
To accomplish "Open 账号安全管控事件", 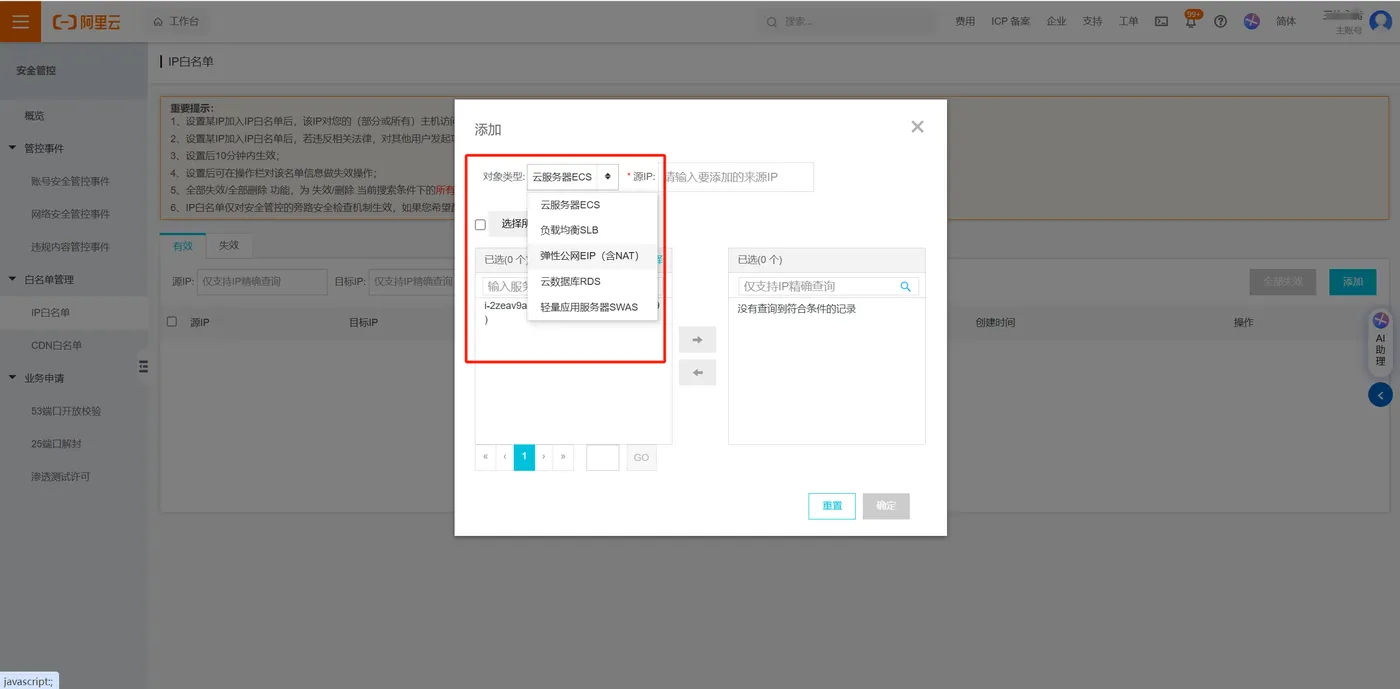I will pos(70,181).
